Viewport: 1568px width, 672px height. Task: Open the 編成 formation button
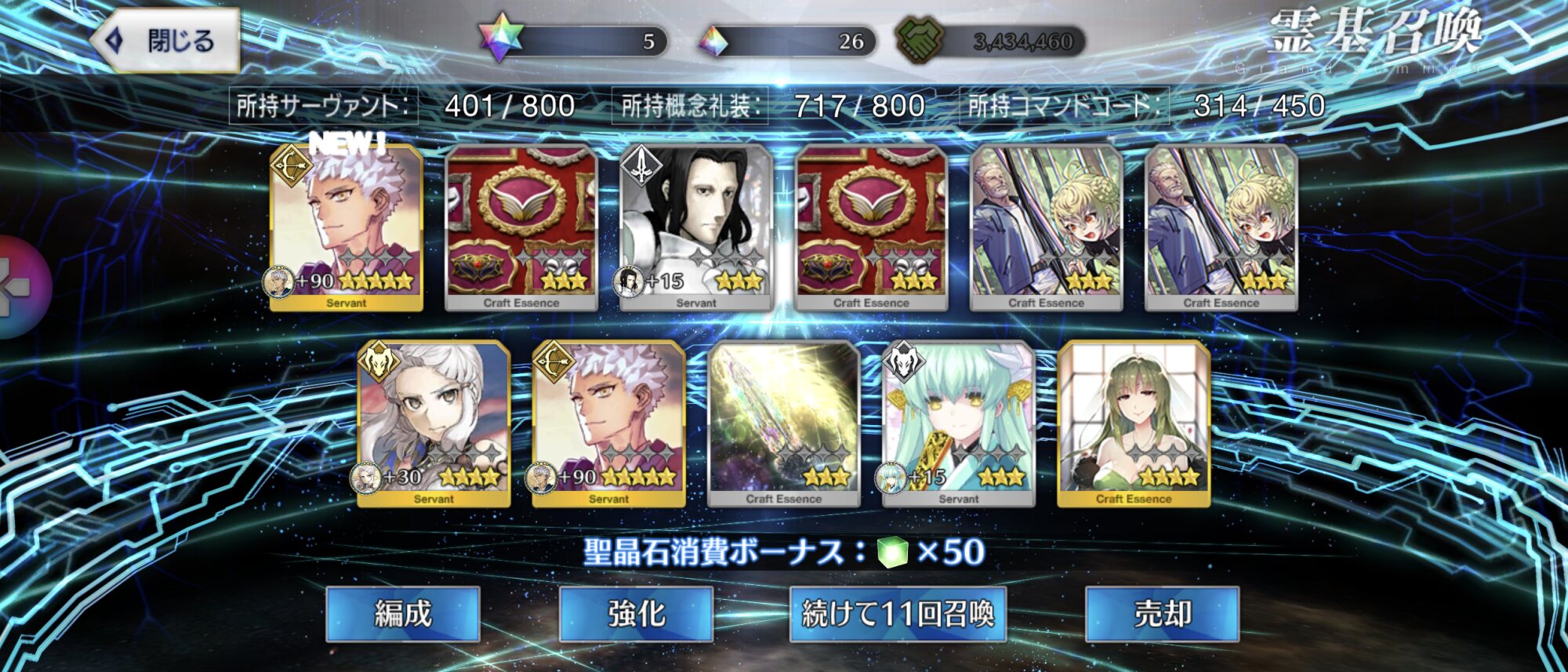(403, 613)
